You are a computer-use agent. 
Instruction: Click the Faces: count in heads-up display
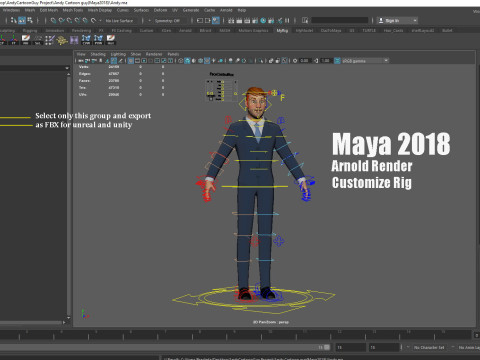pyautogui.click(x=113, y=81)
